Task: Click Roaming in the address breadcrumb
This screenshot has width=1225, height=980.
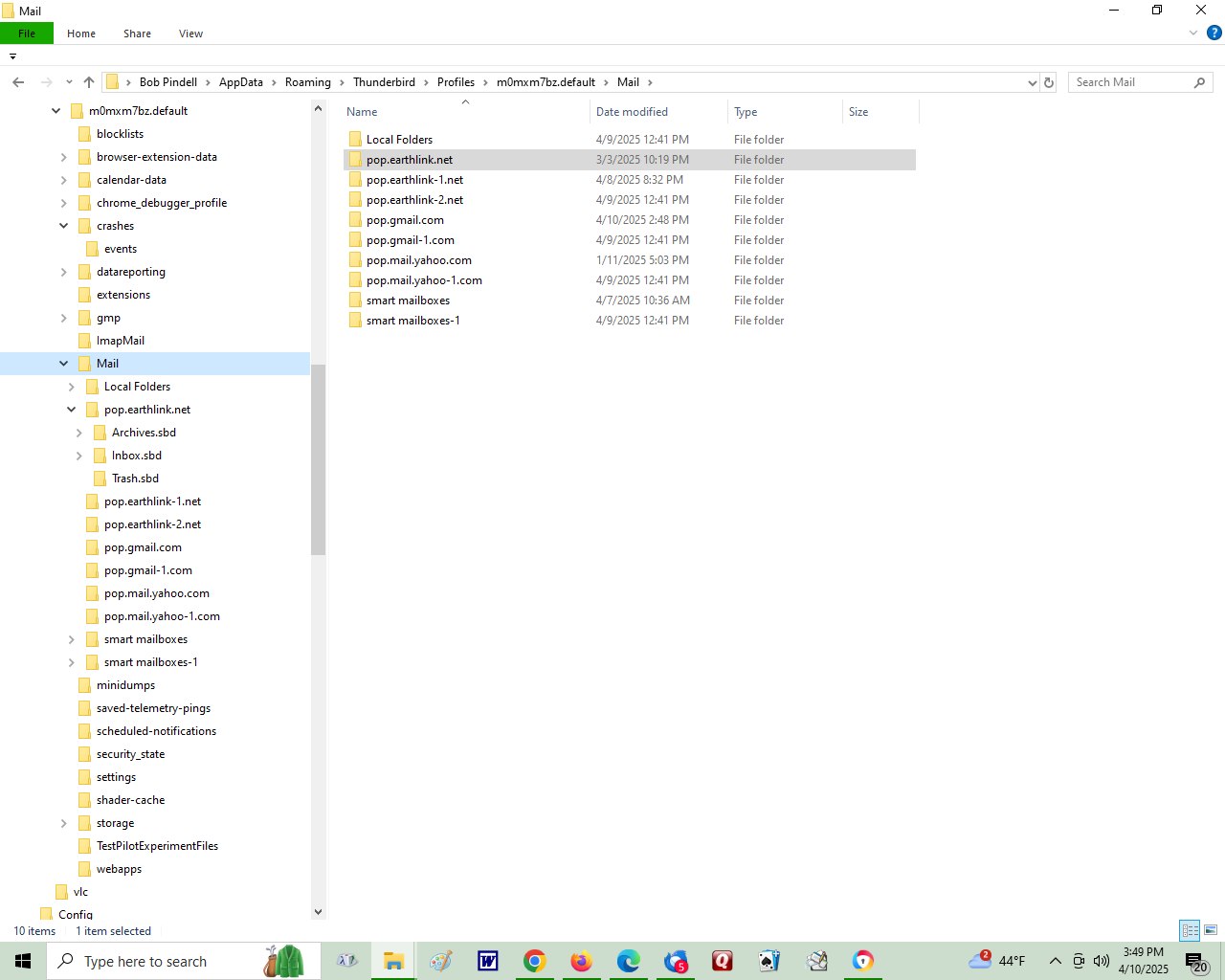Action: [x=308, y=82]
